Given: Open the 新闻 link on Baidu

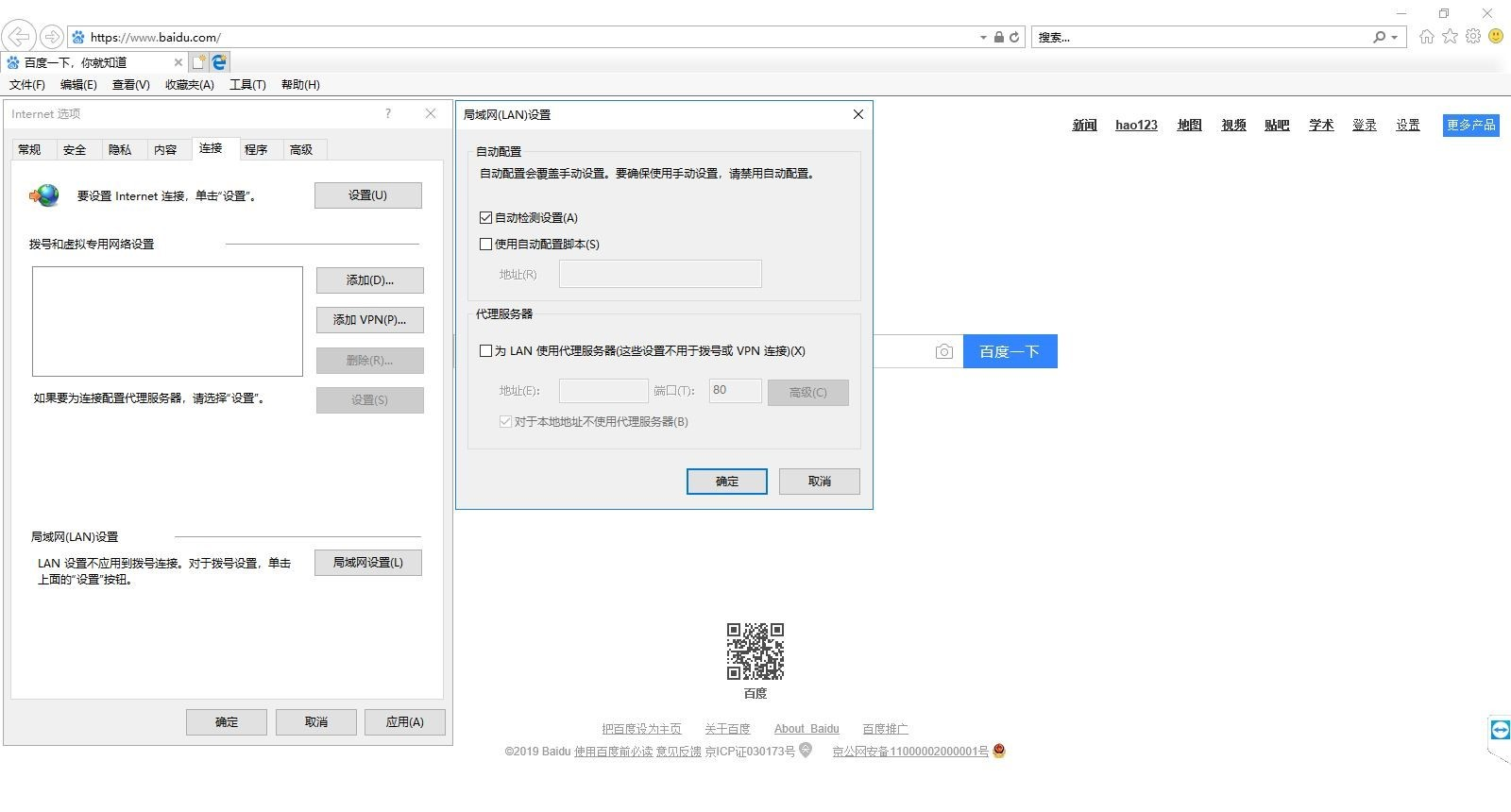Looking at the screenshot, I should (x=1084, y=125).
